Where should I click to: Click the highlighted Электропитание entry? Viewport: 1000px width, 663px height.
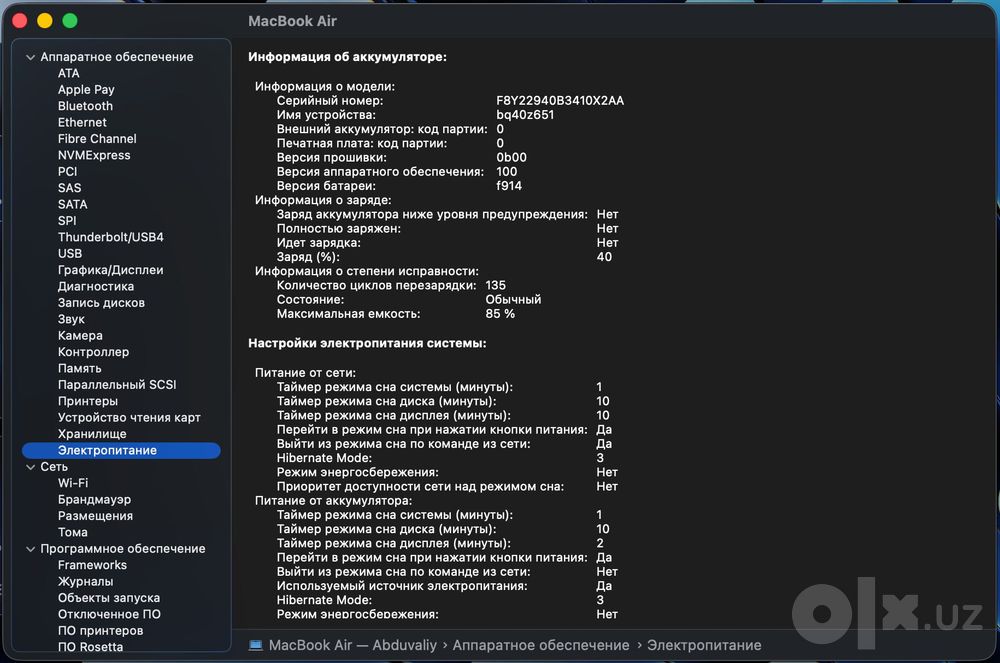point(121,451)
